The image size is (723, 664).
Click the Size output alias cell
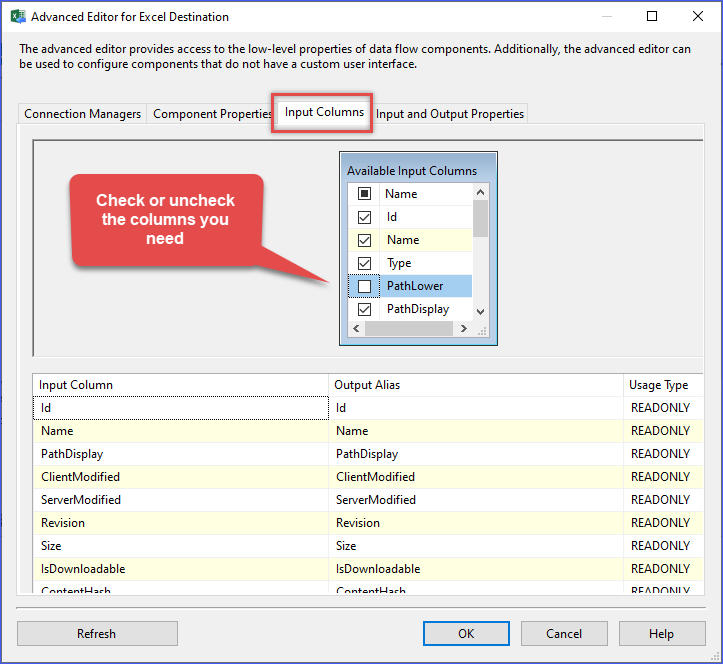(475, 546)
